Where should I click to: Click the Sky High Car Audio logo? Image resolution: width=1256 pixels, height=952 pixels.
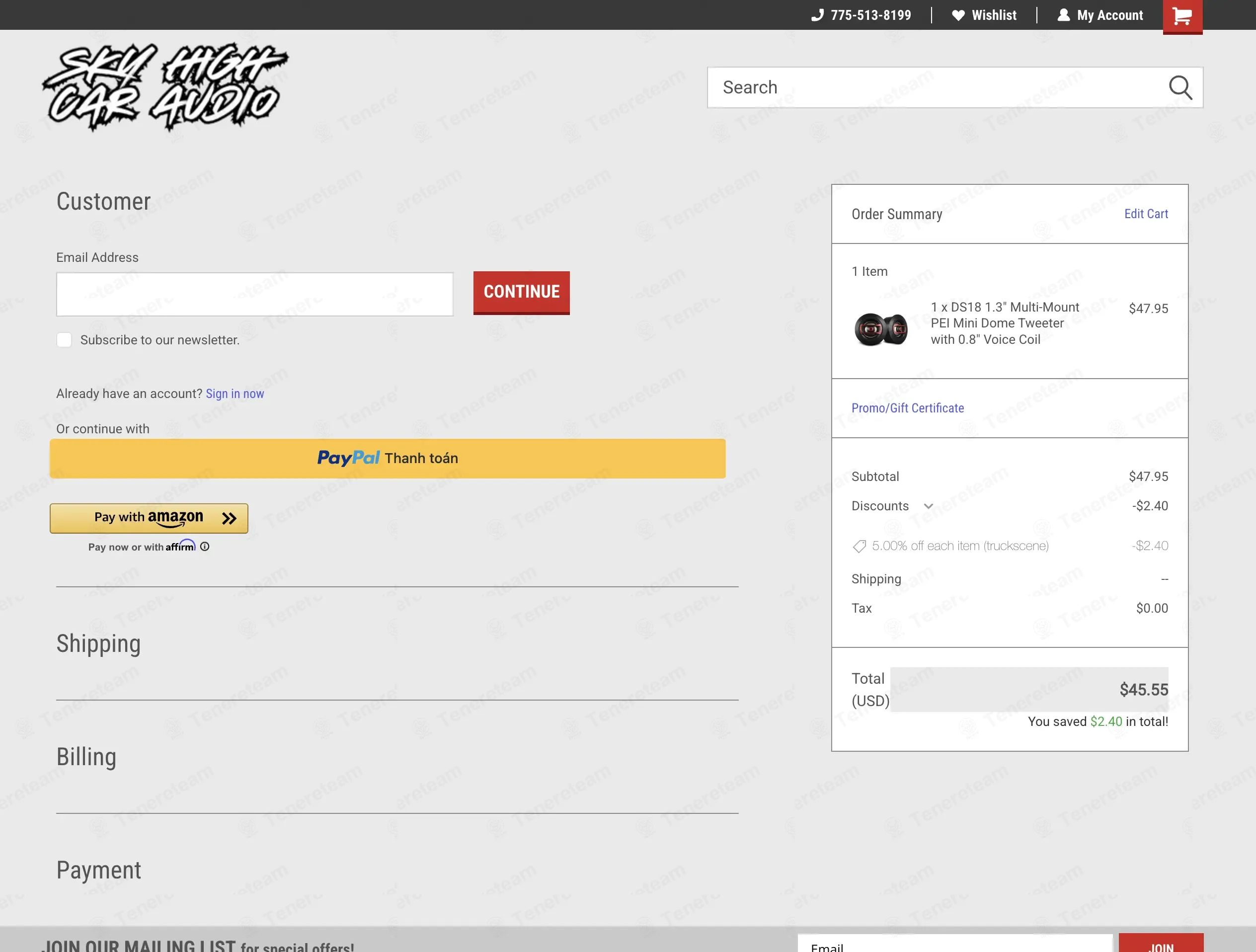[165, 86]
